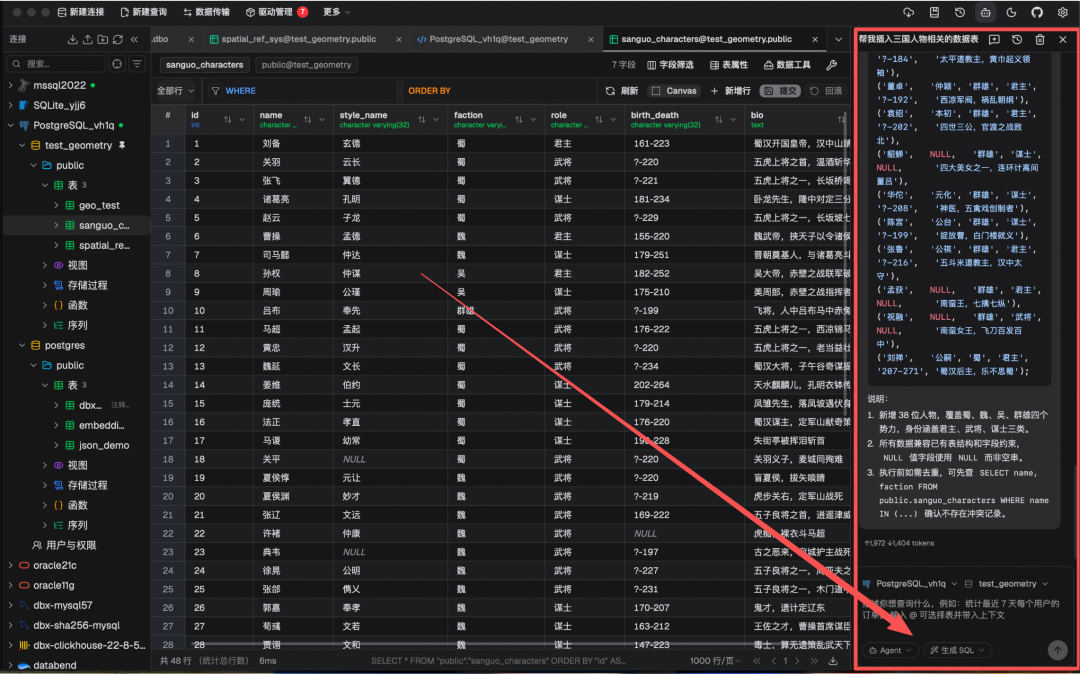Viewport: 1080px width, 674px height.
Task: Open 数据传输 from the top toolbar
Action: 207,12
